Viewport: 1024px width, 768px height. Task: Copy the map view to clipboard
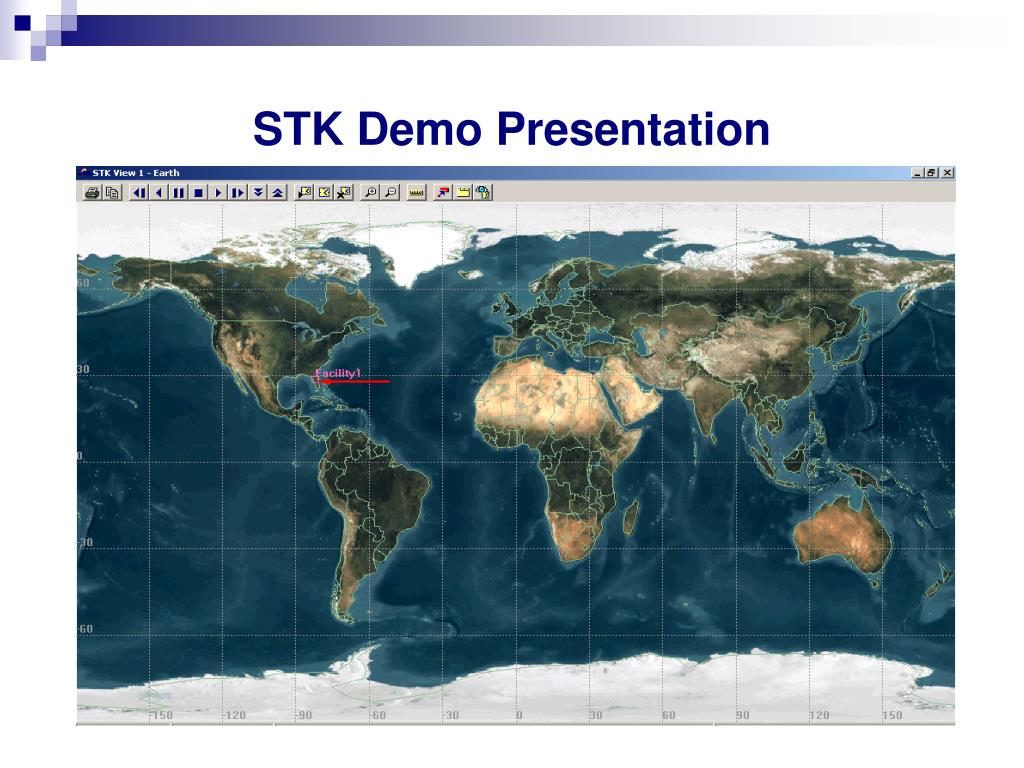(x=112, y=193)
